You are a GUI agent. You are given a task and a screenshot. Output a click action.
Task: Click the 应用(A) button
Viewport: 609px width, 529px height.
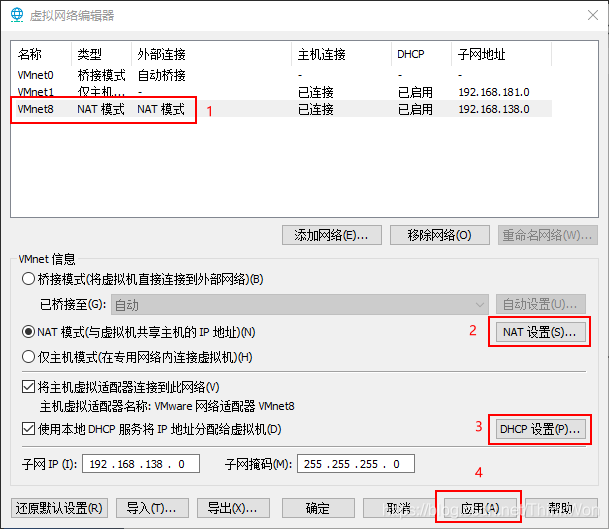tap(480, 508)
